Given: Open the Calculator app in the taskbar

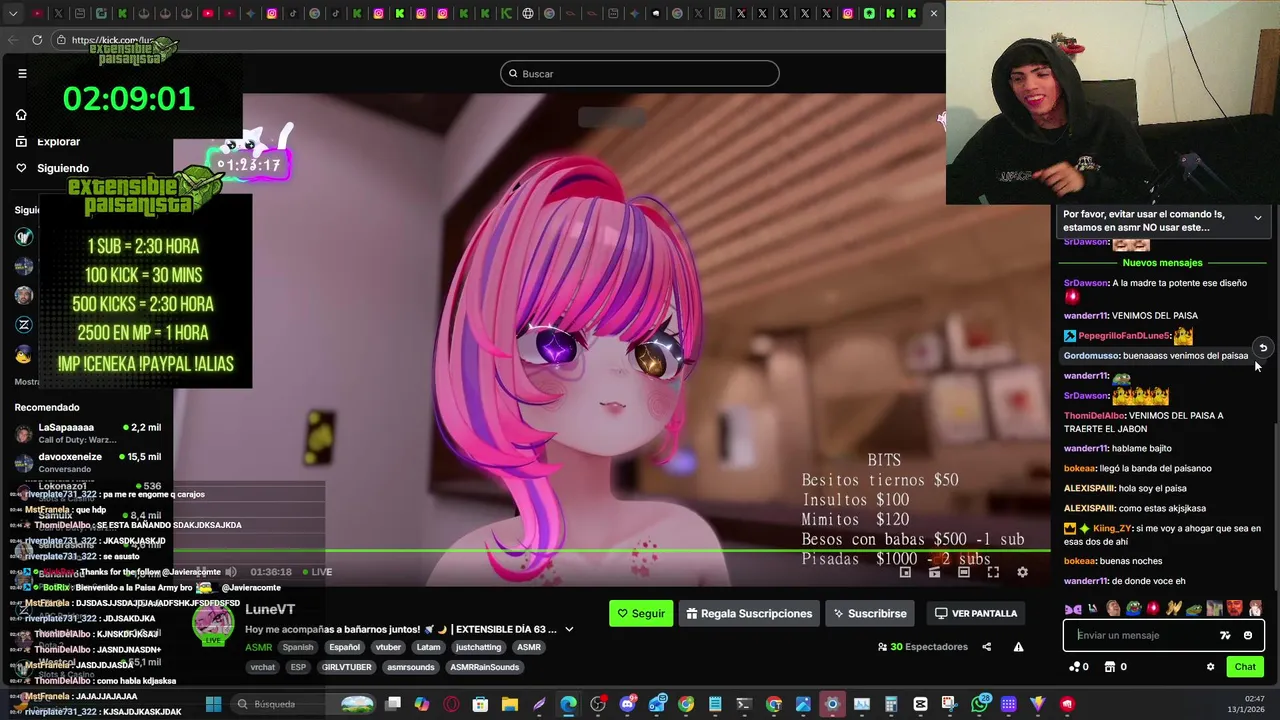Looking at the screenshot, I should (x=891, y=704).
